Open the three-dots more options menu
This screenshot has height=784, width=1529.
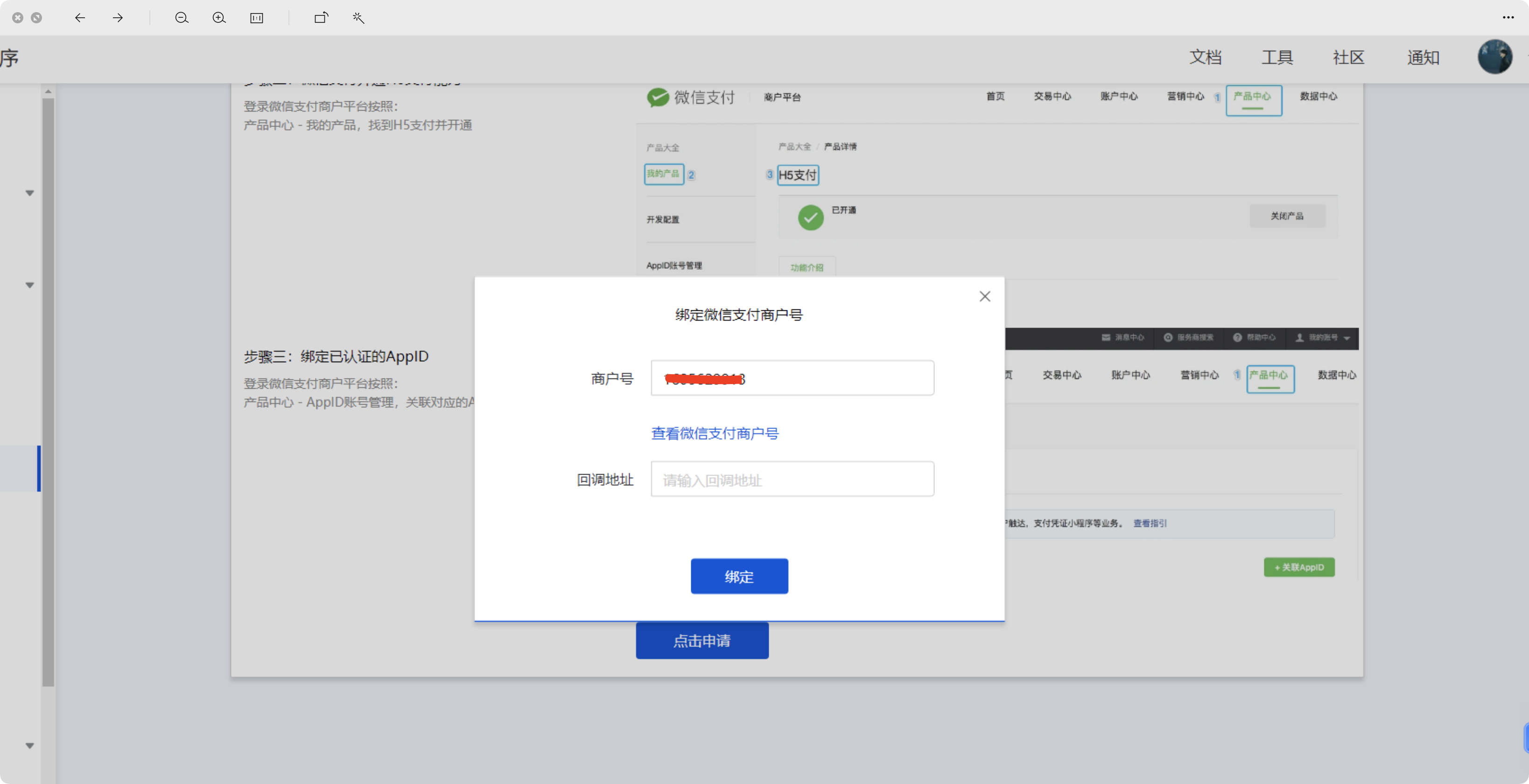(x=1508, y=18)
